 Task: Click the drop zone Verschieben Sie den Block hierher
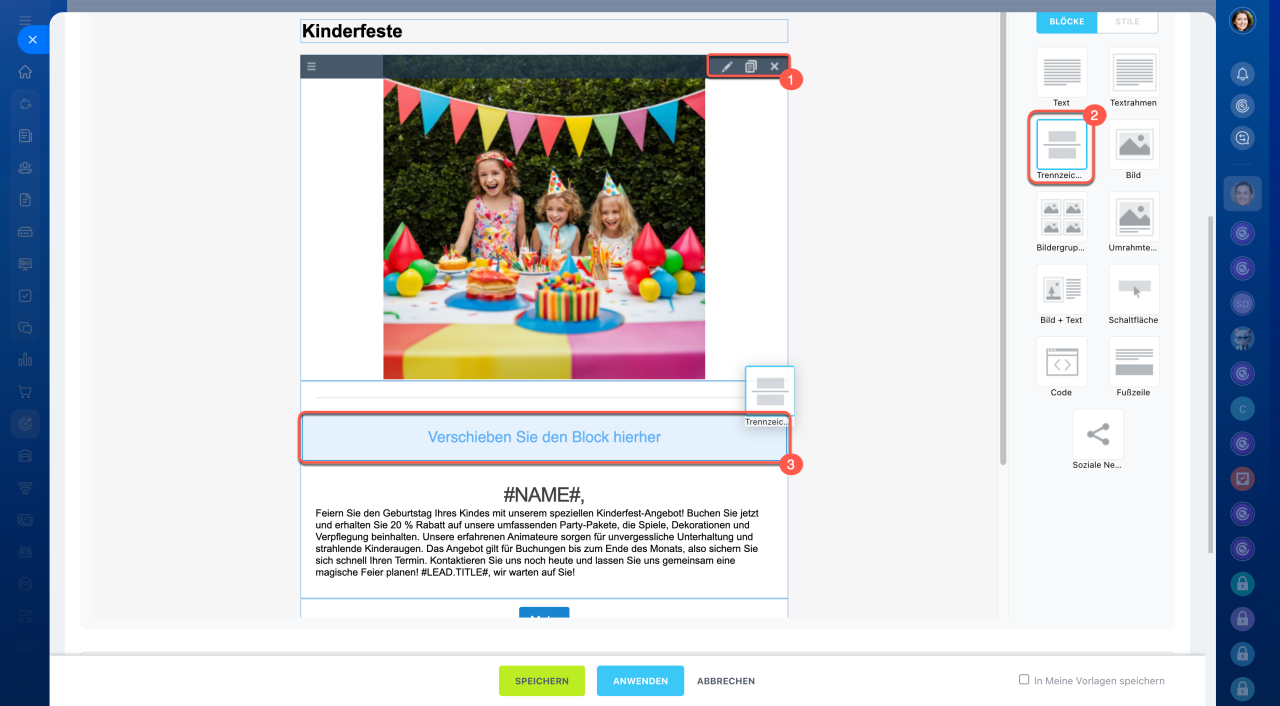pyautogui.click(x=544, y=437)
